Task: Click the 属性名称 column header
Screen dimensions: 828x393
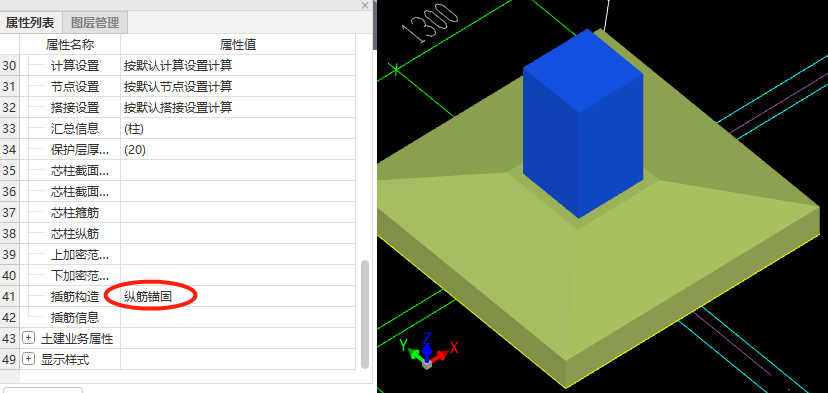Action: coord(70,45)
